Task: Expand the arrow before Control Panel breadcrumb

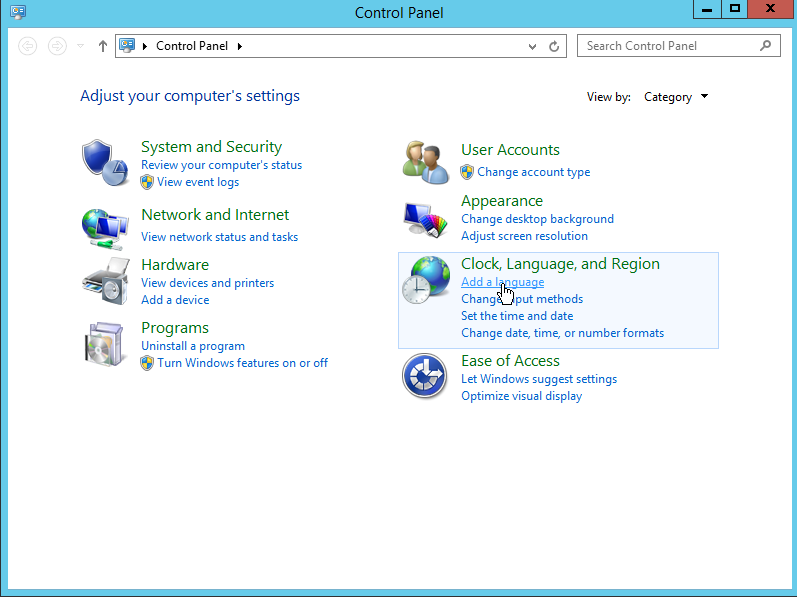Action: (x=145, y=46)
